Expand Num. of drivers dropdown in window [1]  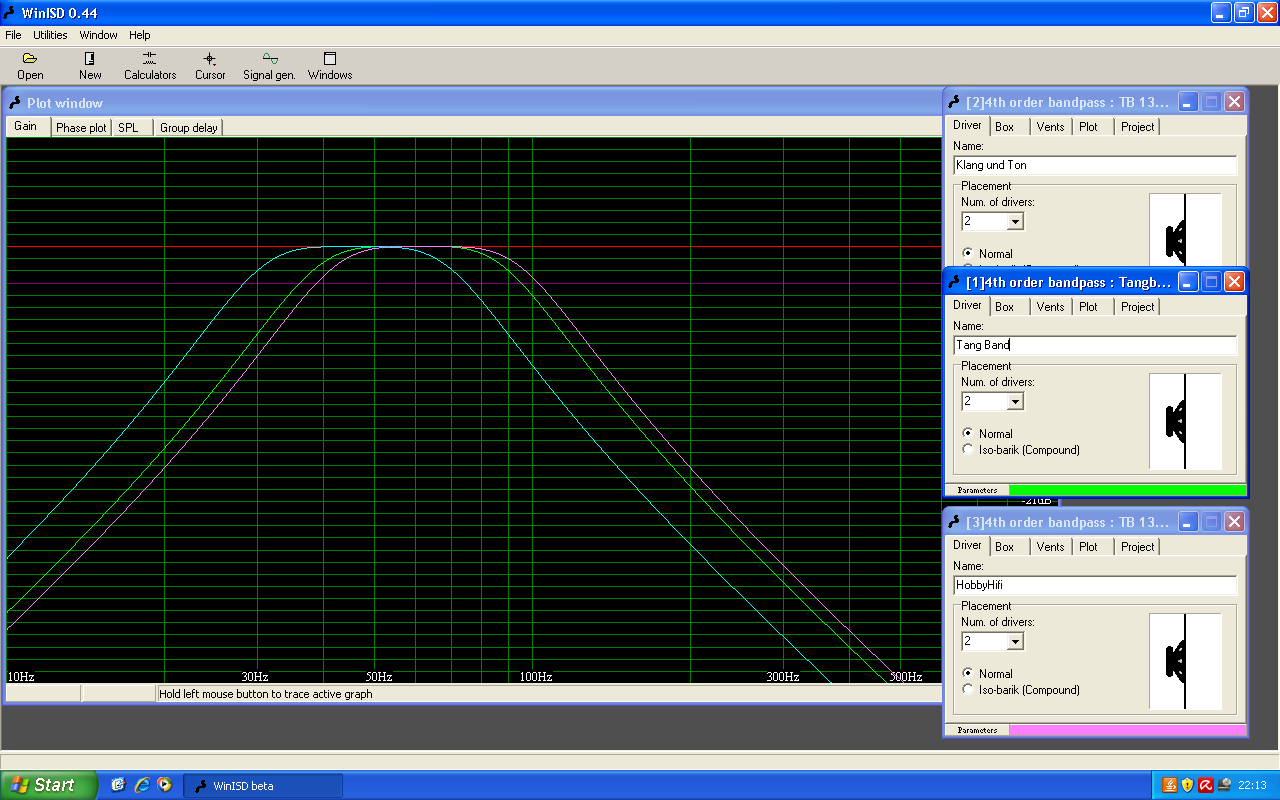tap(1015, 402)
